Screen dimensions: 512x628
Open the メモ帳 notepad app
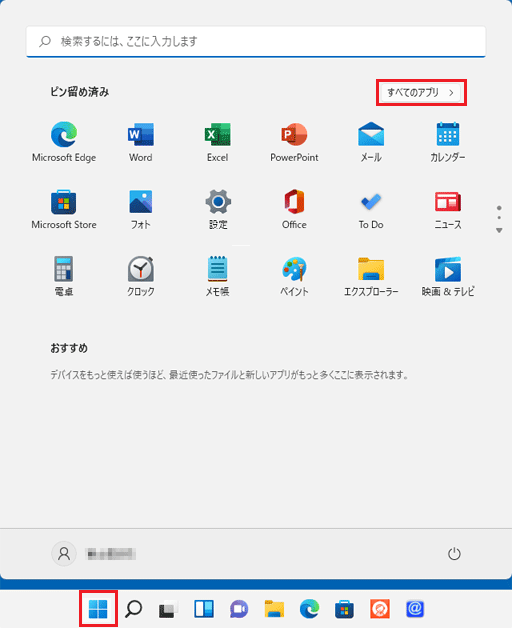[218, 276]
